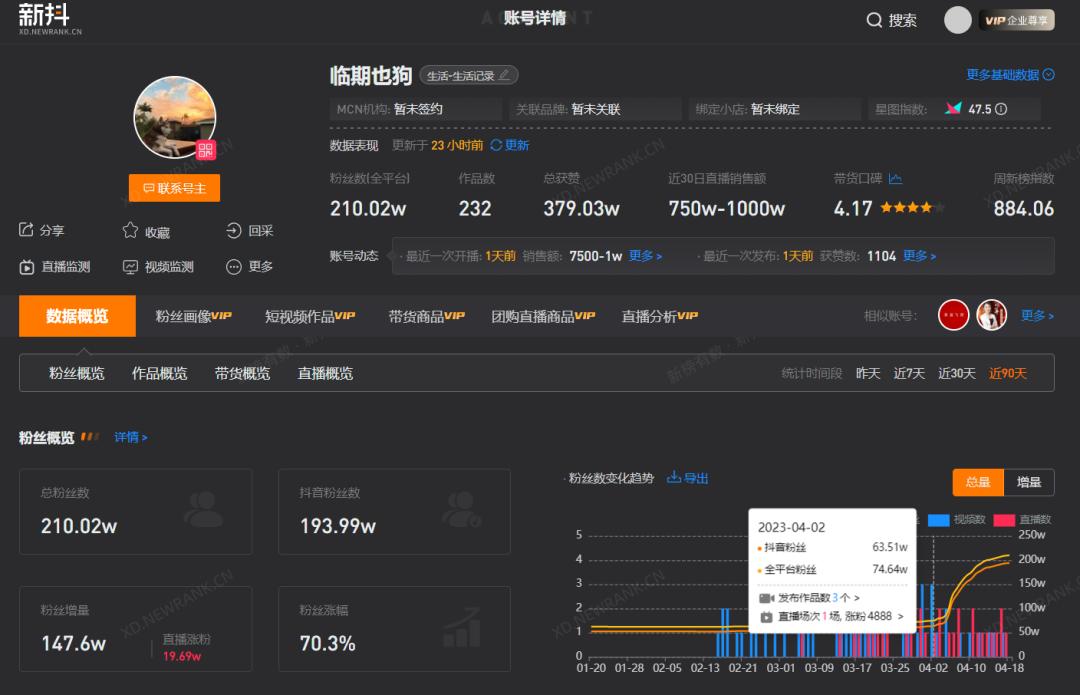Click the search magnifier icon
The width and height of the screenshot is (1080, 695).
(874, 20)
